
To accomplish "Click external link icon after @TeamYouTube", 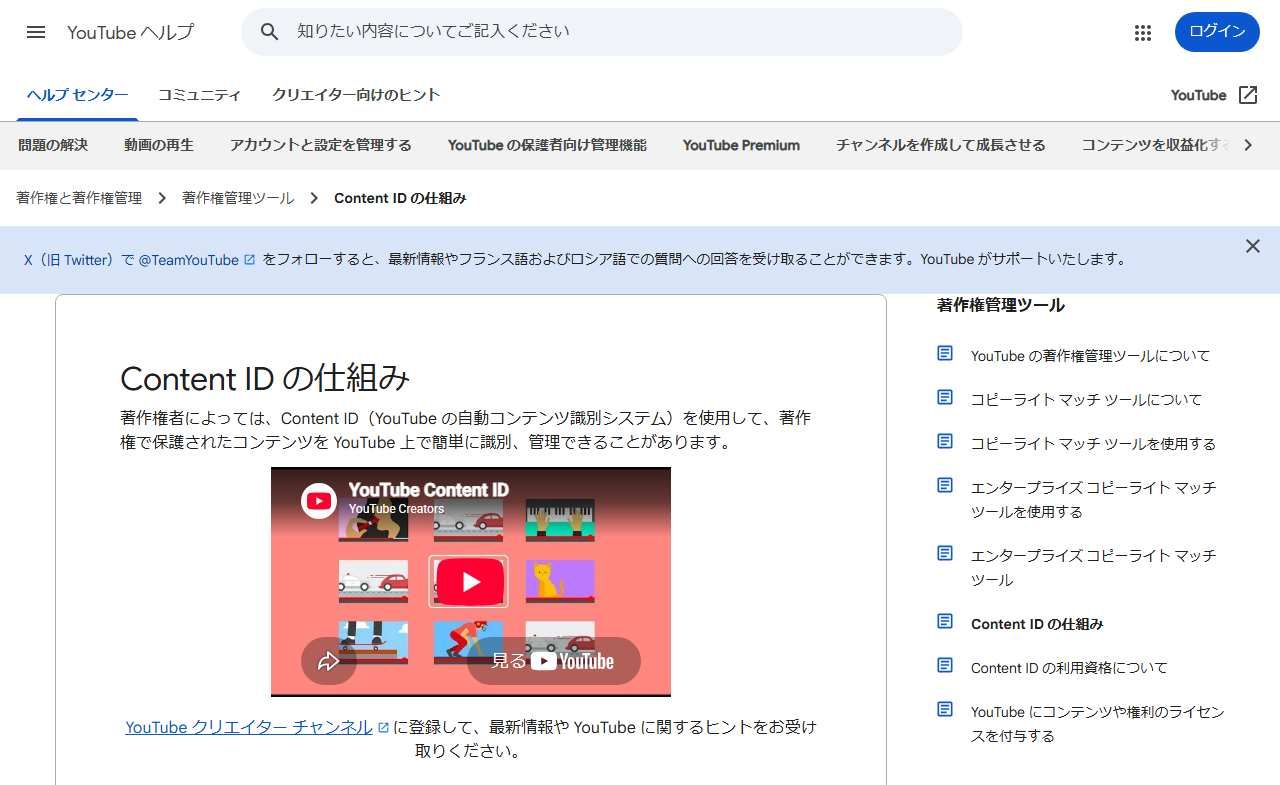I will pyautogui.click(x=250, y=260).
